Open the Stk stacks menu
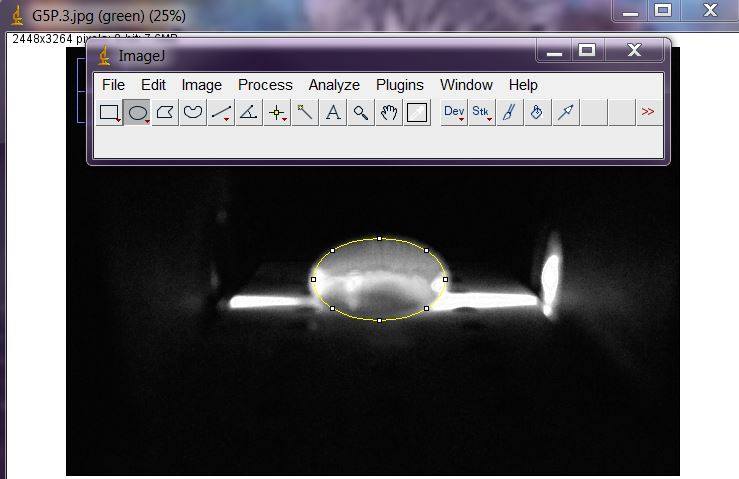This screenshot has width=739, height=479. click(482, 113)
